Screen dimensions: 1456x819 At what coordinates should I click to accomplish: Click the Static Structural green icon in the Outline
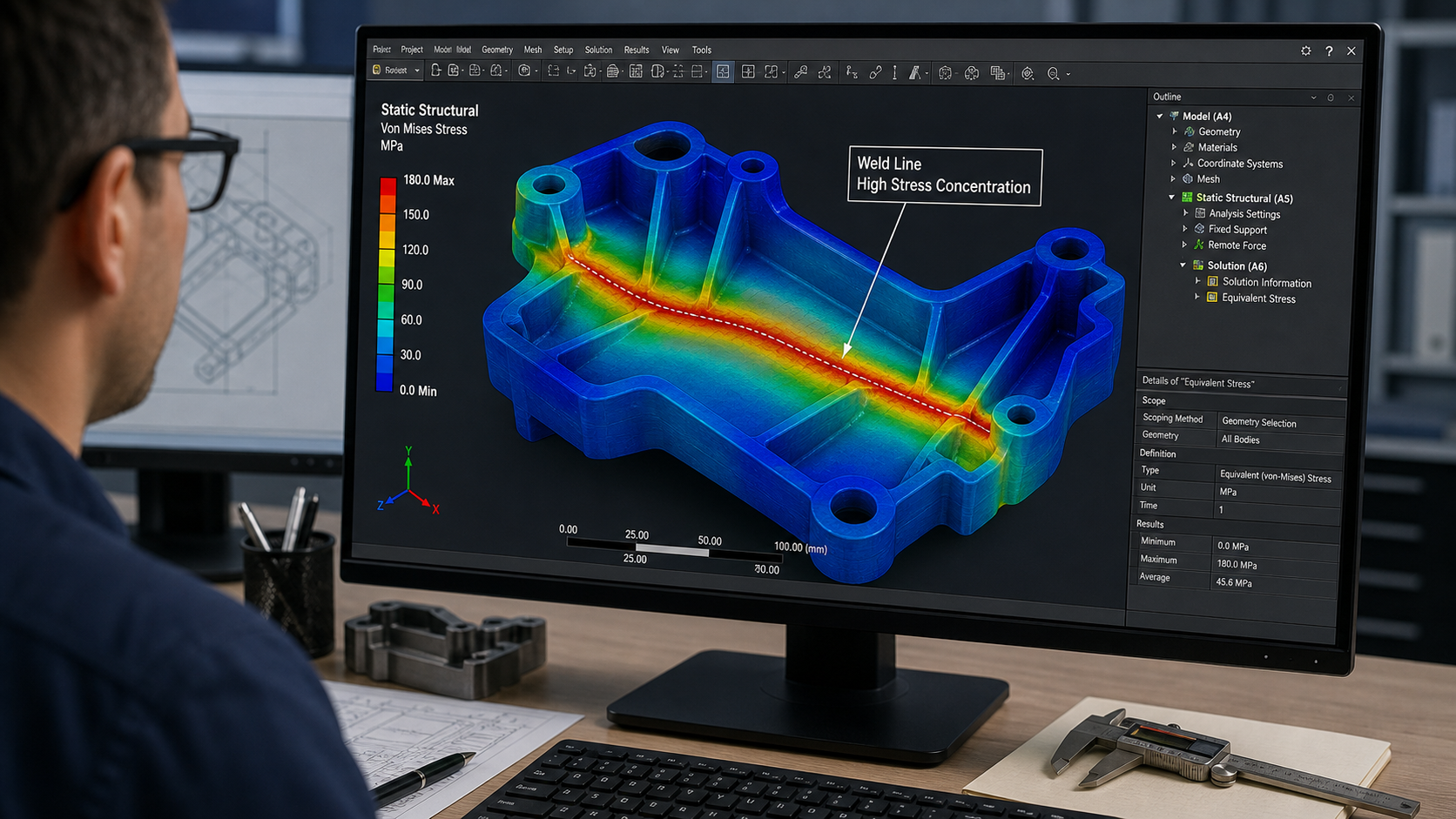point(1187,198)
